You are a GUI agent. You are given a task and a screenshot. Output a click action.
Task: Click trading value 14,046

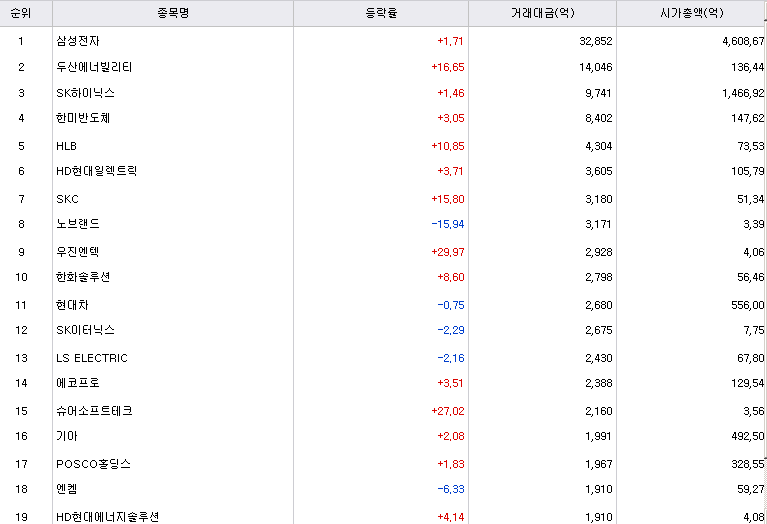tap(595, 67)
